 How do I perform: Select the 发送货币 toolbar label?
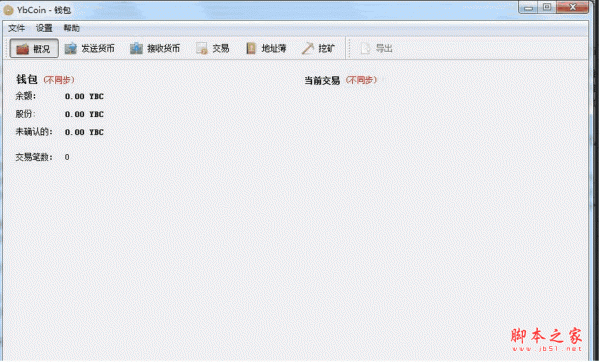point(98,49)
